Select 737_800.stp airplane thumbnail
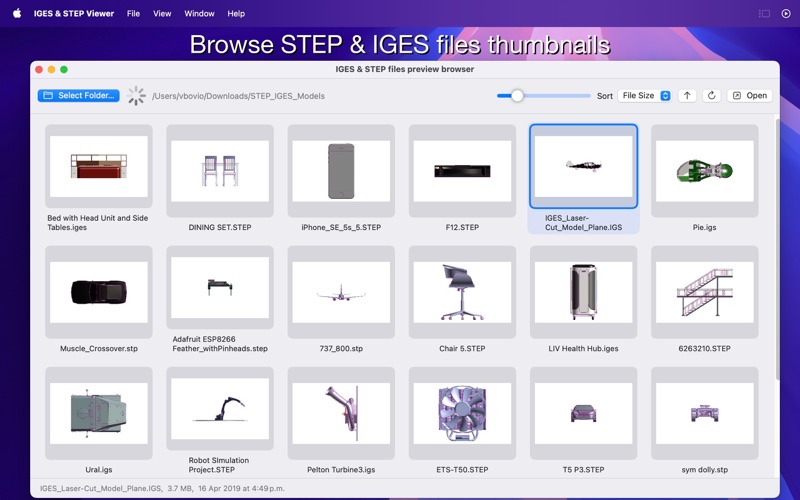The image size is (800, 500). (341, 292)
